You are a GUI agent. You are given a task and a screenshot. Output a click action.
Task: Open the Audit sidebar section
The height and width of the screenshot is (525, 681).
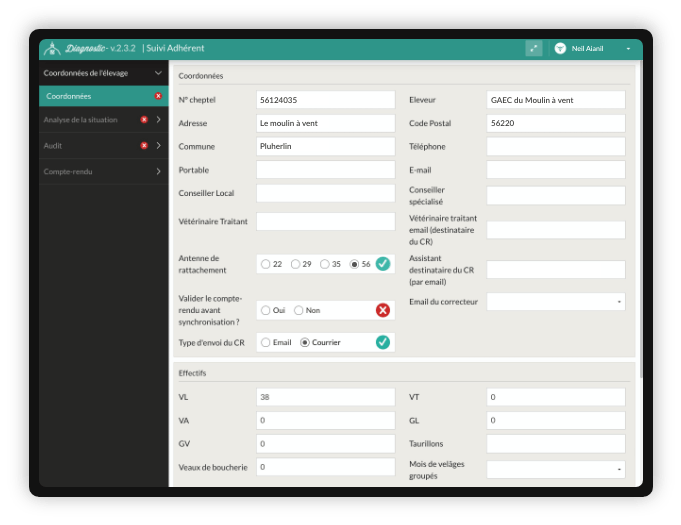click(x=158, y=145)
